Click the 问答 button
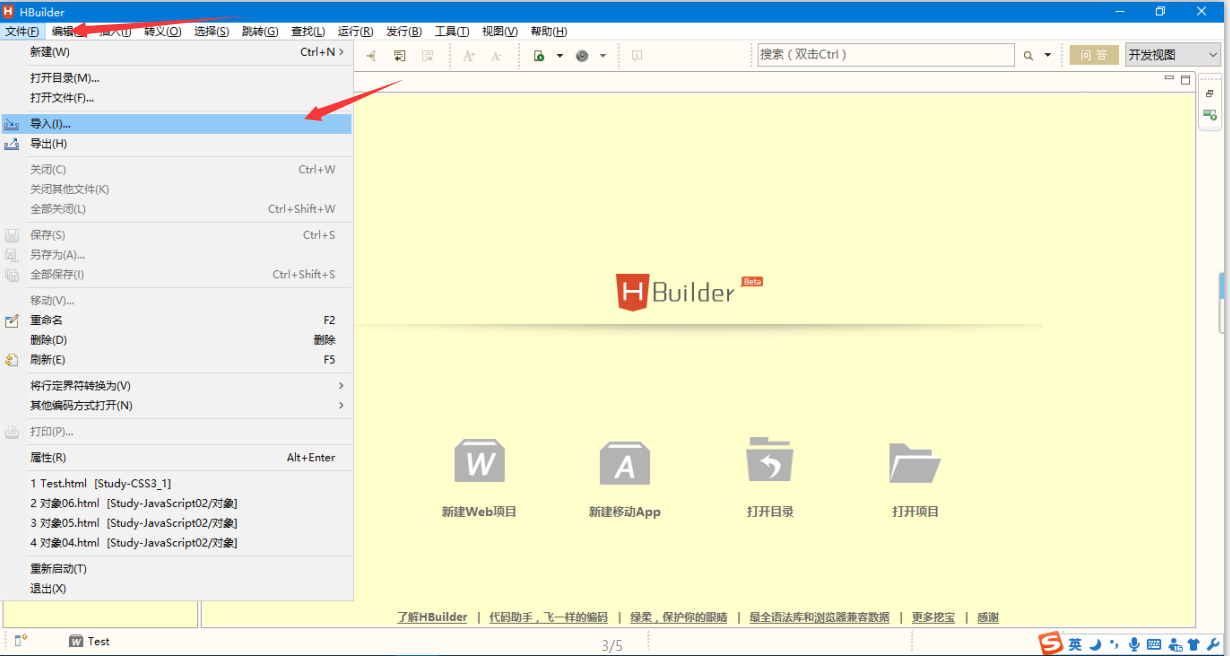The height and width of the screenshot is (656, 1230). pyautogui.click(x=1094, y=55)
